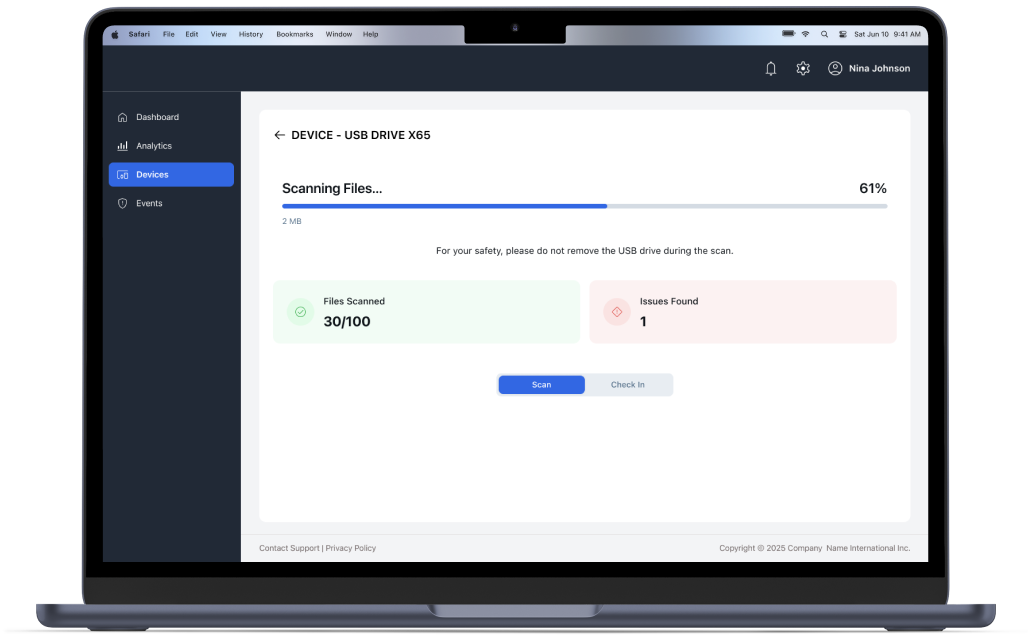Click Nina Johnson account name
Screen dimensions: 1028x636
(x=879, y=68)
